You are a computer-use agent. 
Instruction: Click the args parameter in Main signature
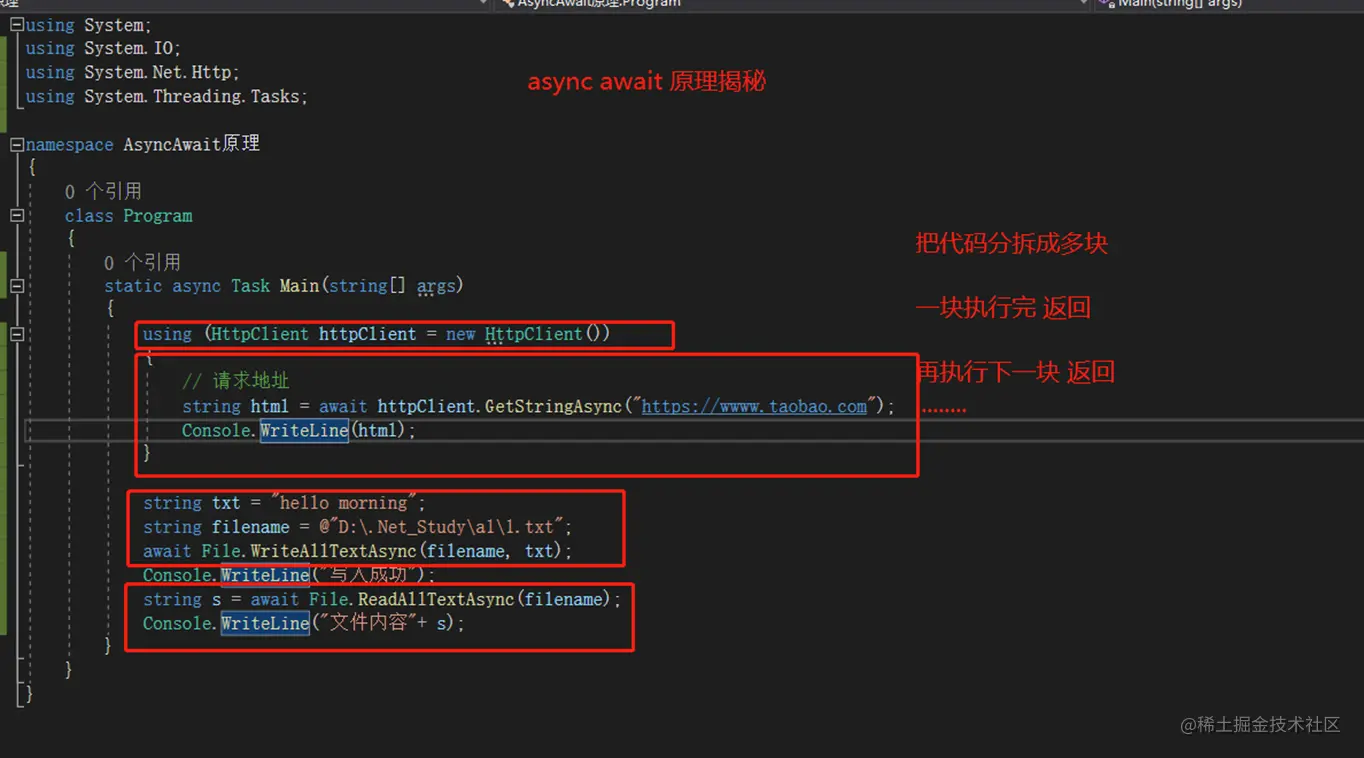tap(436, 286)
